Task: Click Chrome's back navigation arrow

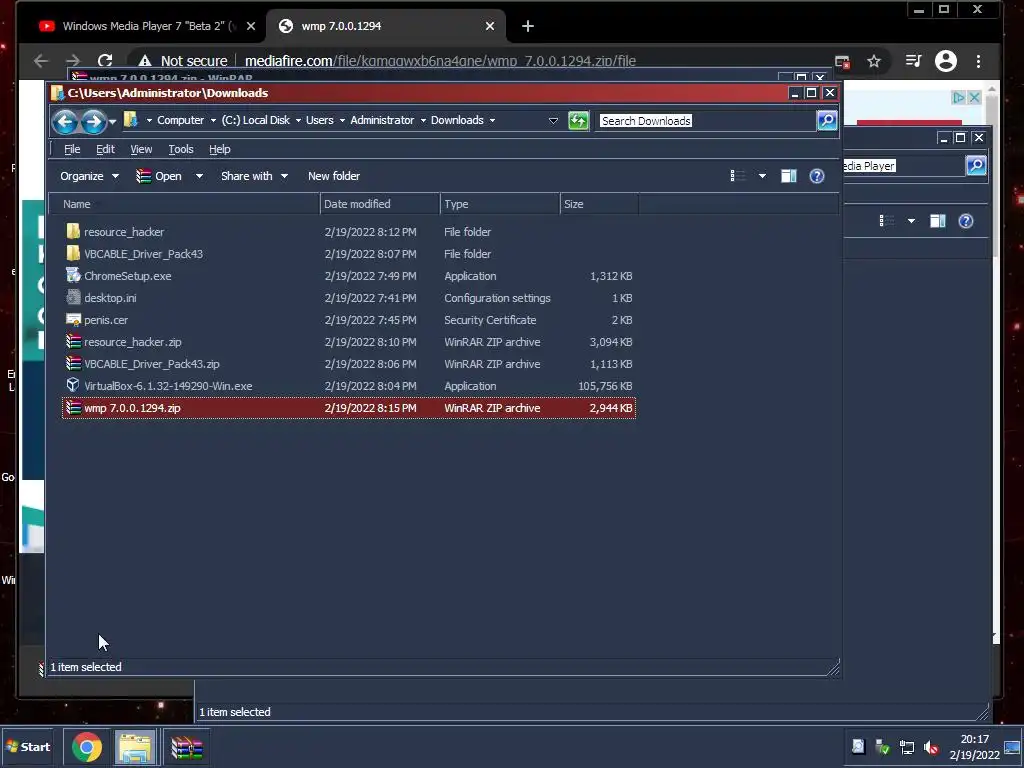Action: 40,61
